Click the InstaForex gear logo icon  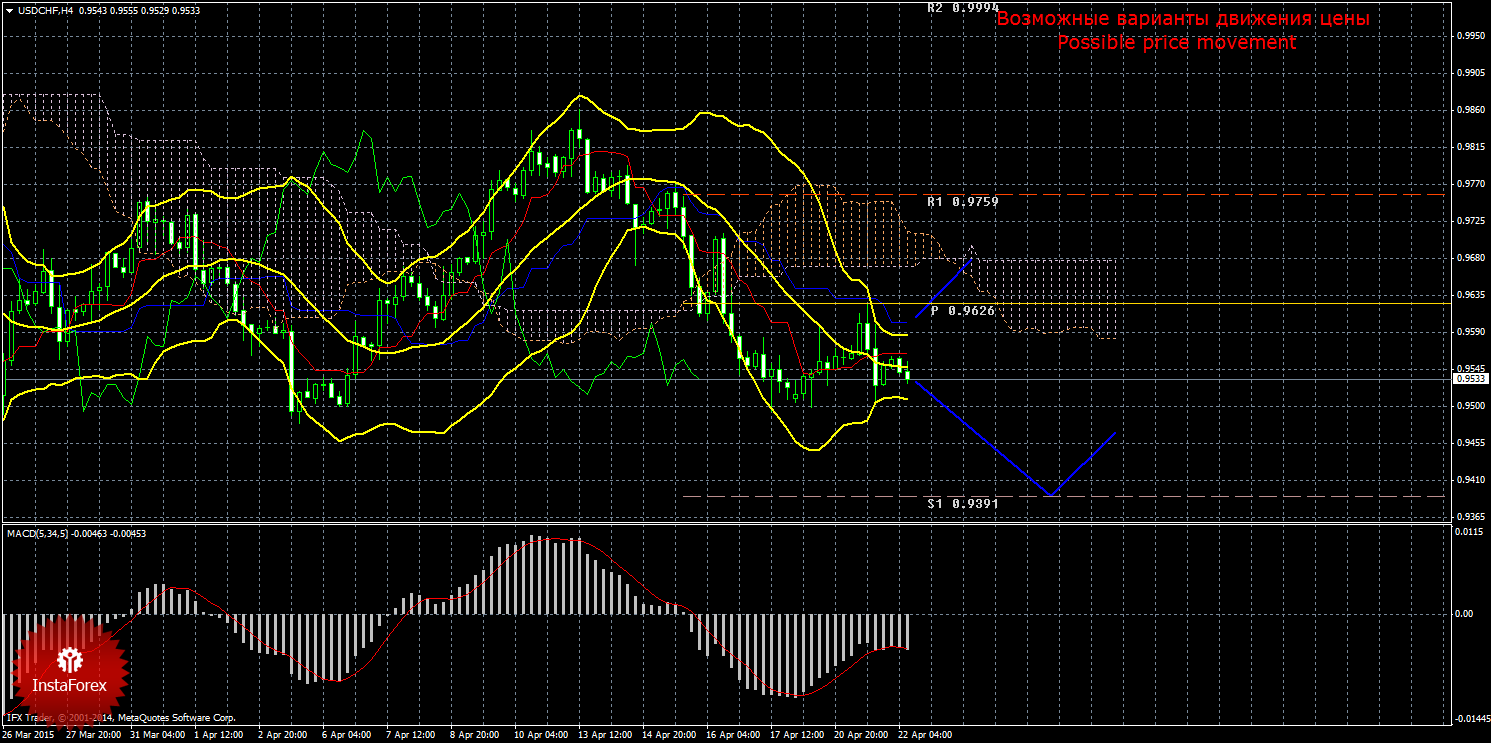pyautogui.click(x=70, y=659)
